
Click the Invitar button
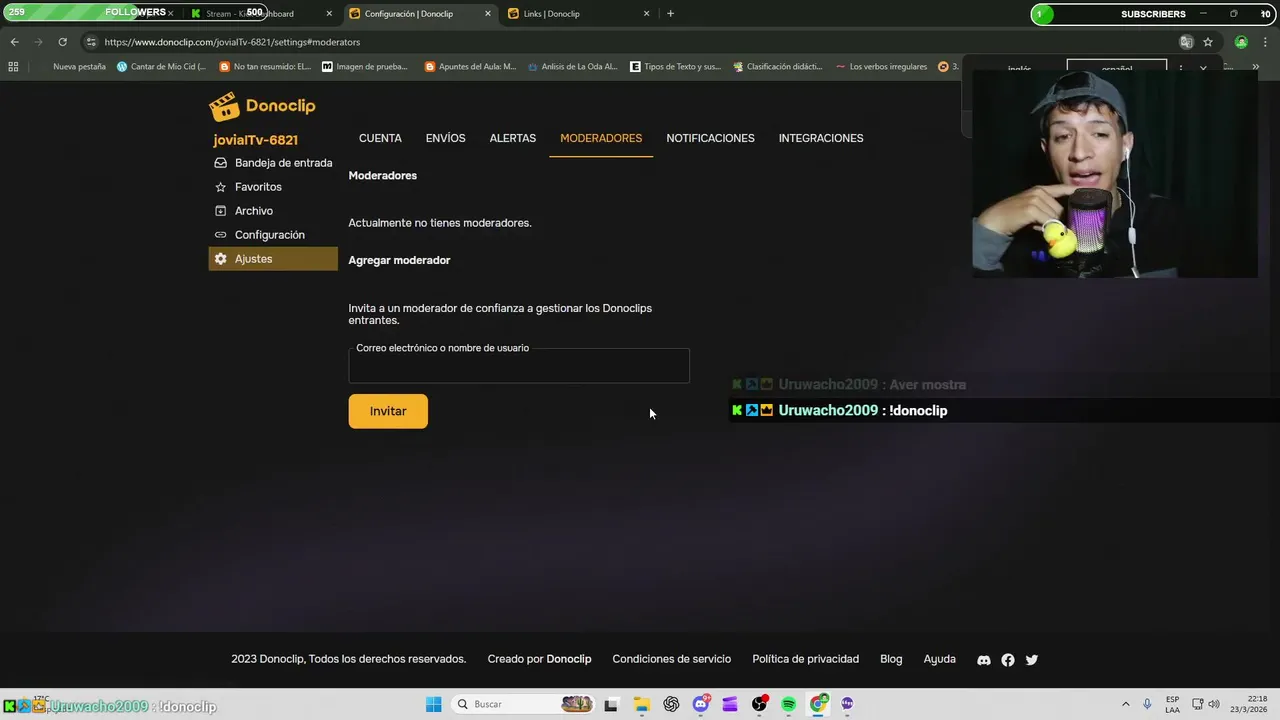[x=388, y=411]
